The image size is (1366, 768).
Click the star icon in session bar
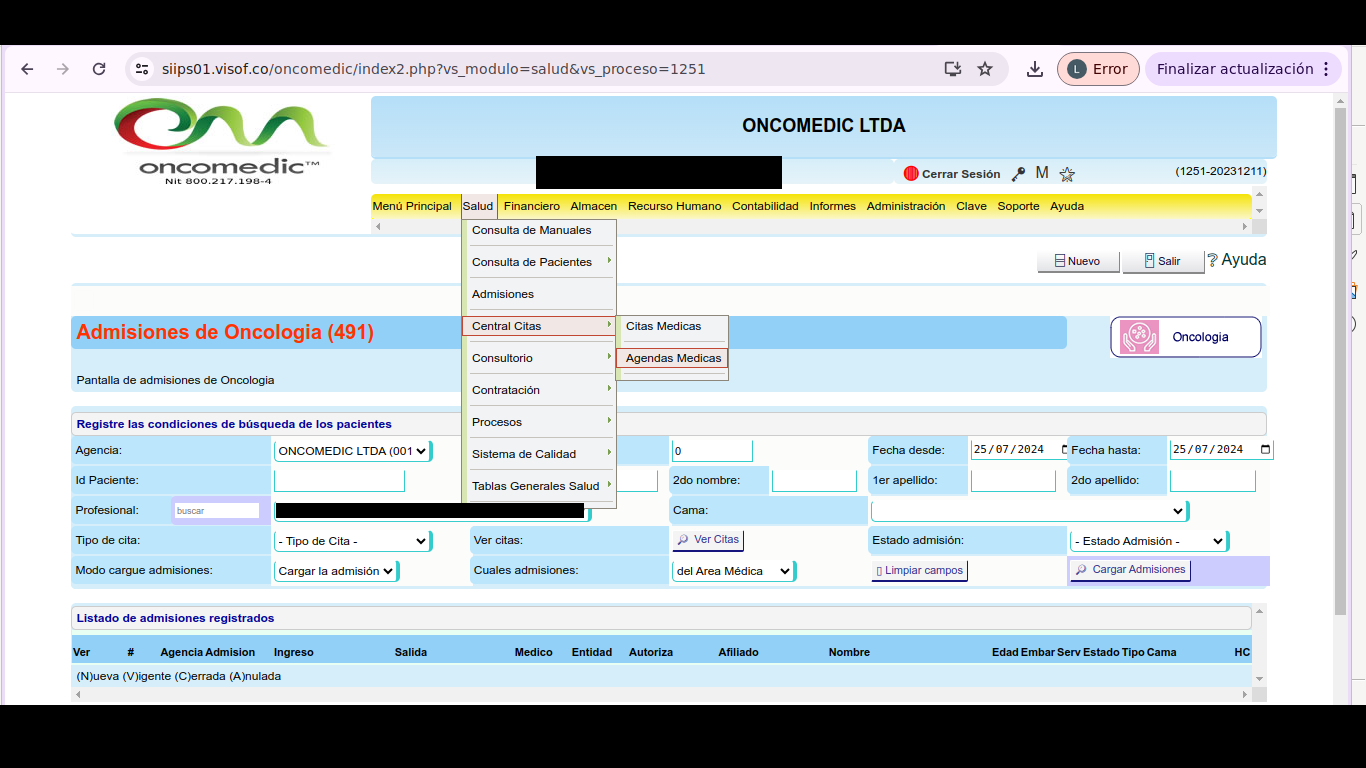click(1067, 174)
